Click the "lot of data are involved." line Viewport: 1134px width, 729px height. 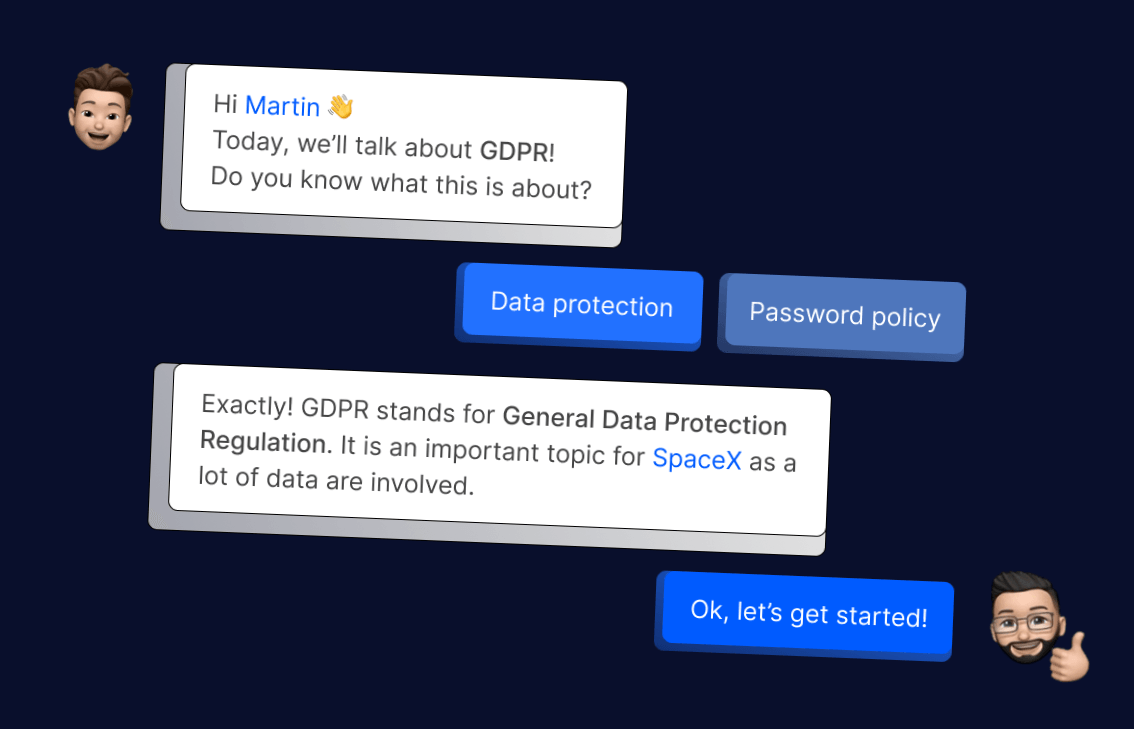tap(335, 481)
